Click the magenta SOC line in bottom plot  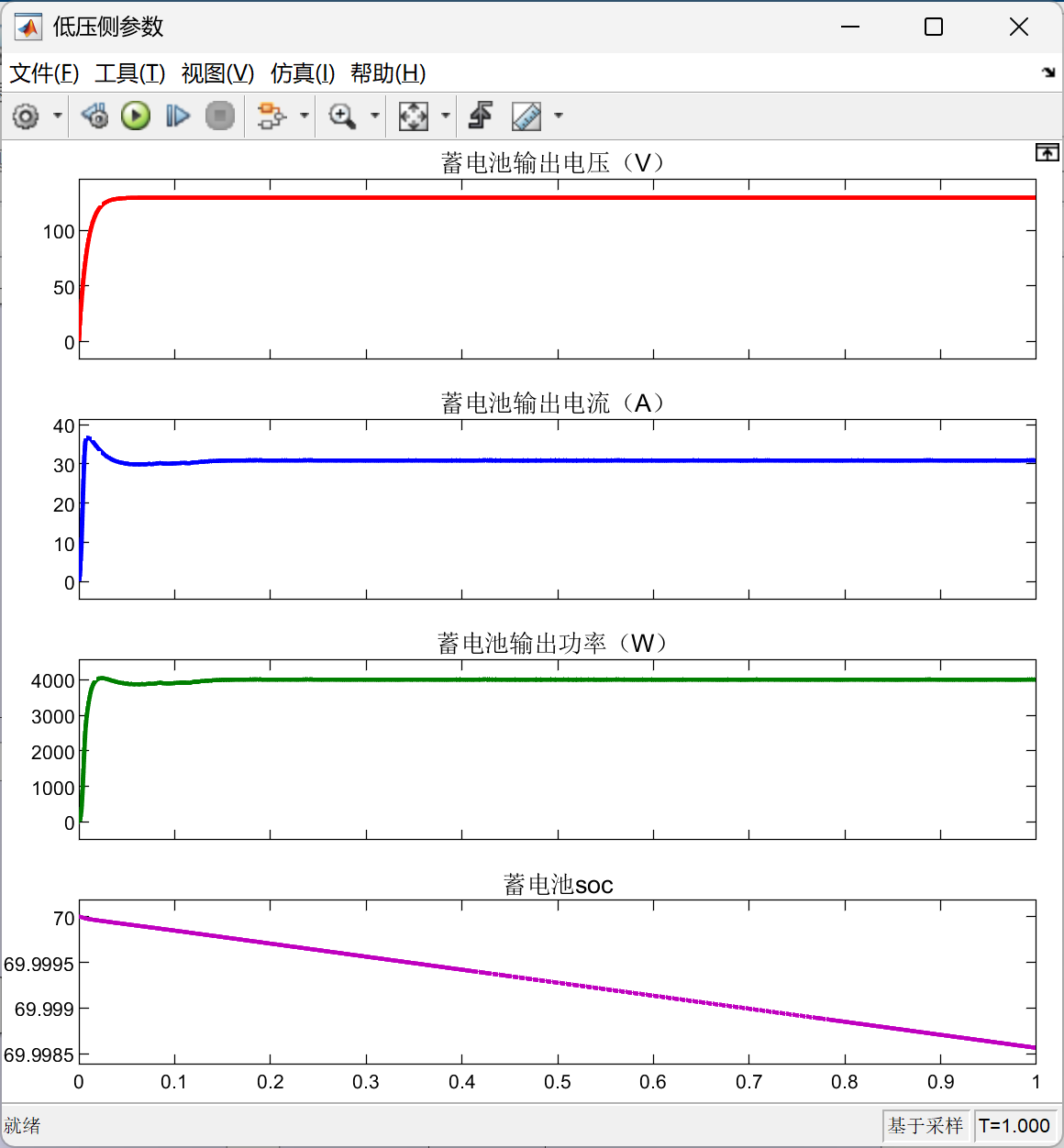[x=558, y=982]
